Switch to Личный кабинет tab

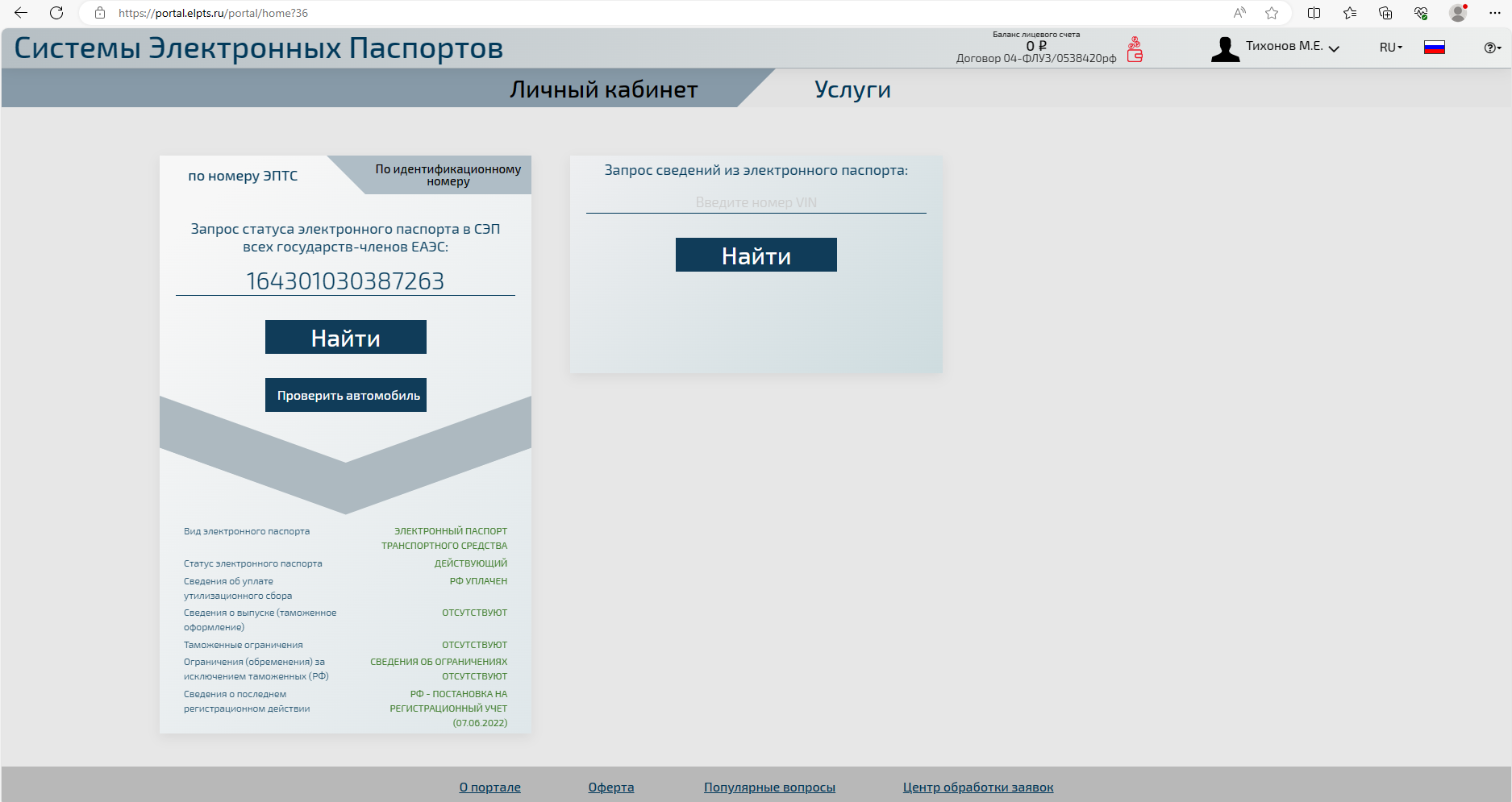[603, 89]
